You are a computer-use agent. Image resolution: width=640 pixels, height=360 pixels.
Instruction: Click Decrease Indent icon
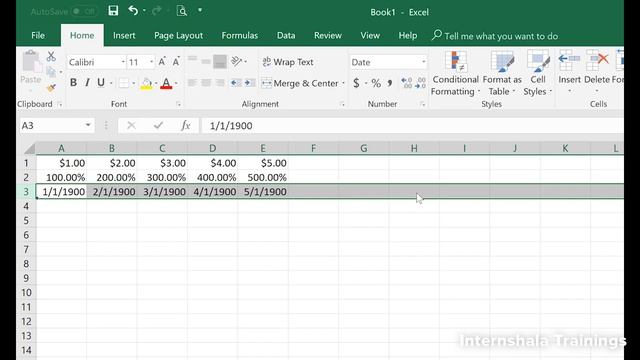pos(236,83)
